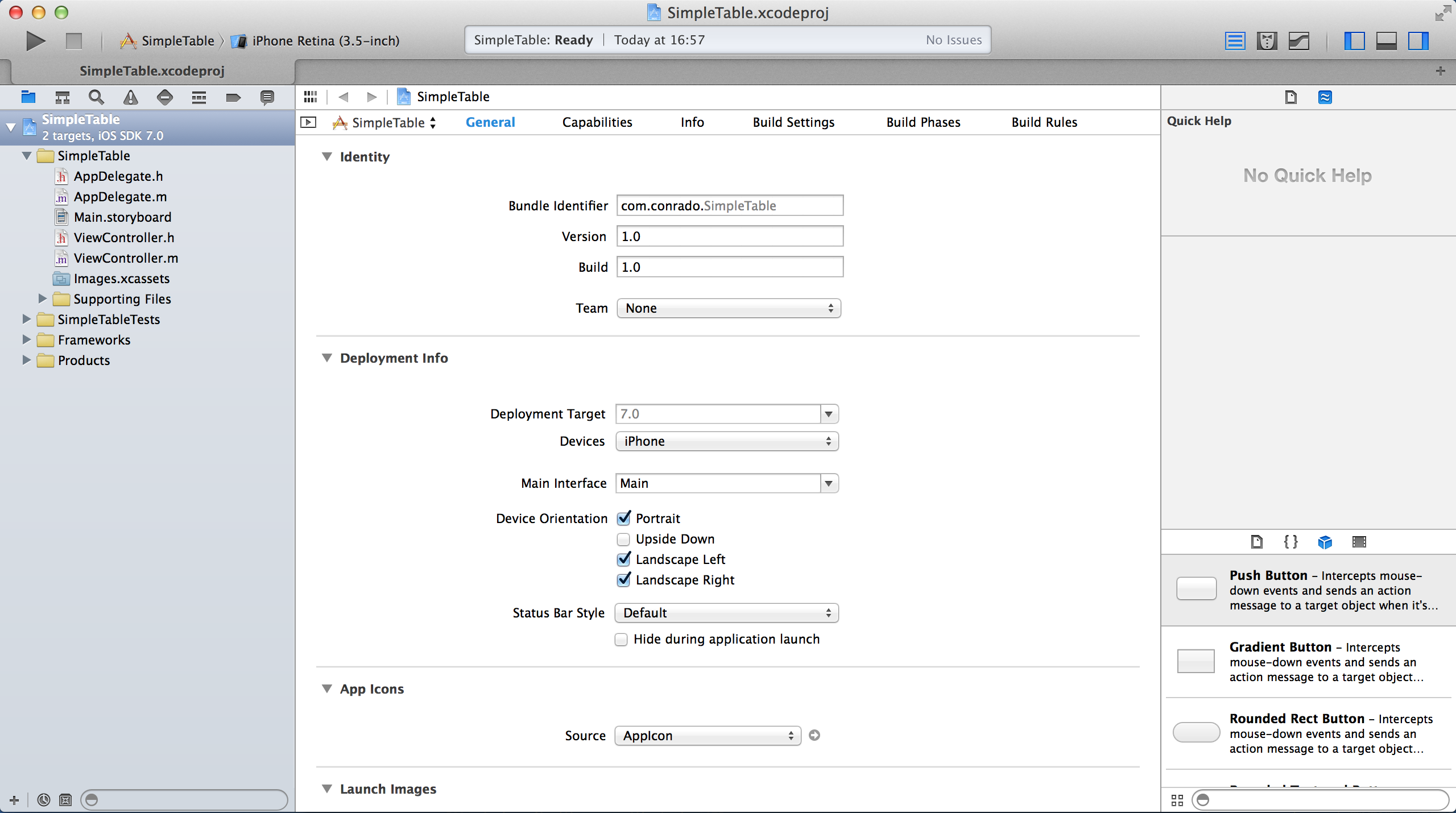Open the Team dropdown

729,308
